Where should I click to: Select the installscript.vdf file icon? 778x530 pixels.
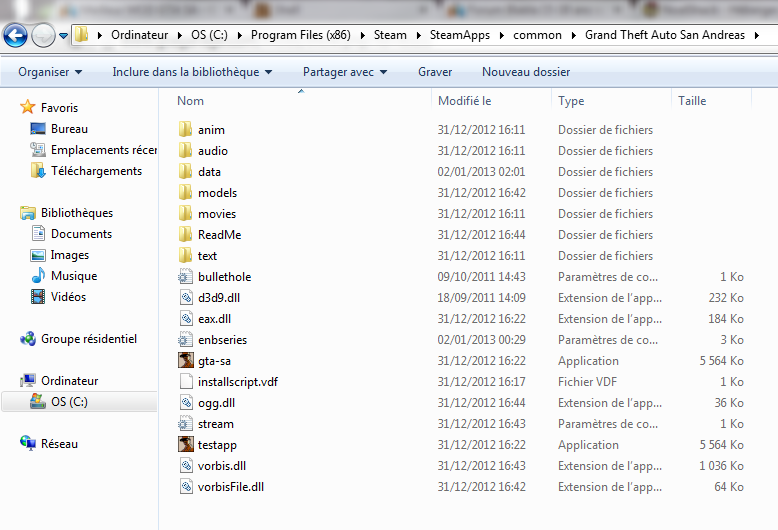click(186, 381)
